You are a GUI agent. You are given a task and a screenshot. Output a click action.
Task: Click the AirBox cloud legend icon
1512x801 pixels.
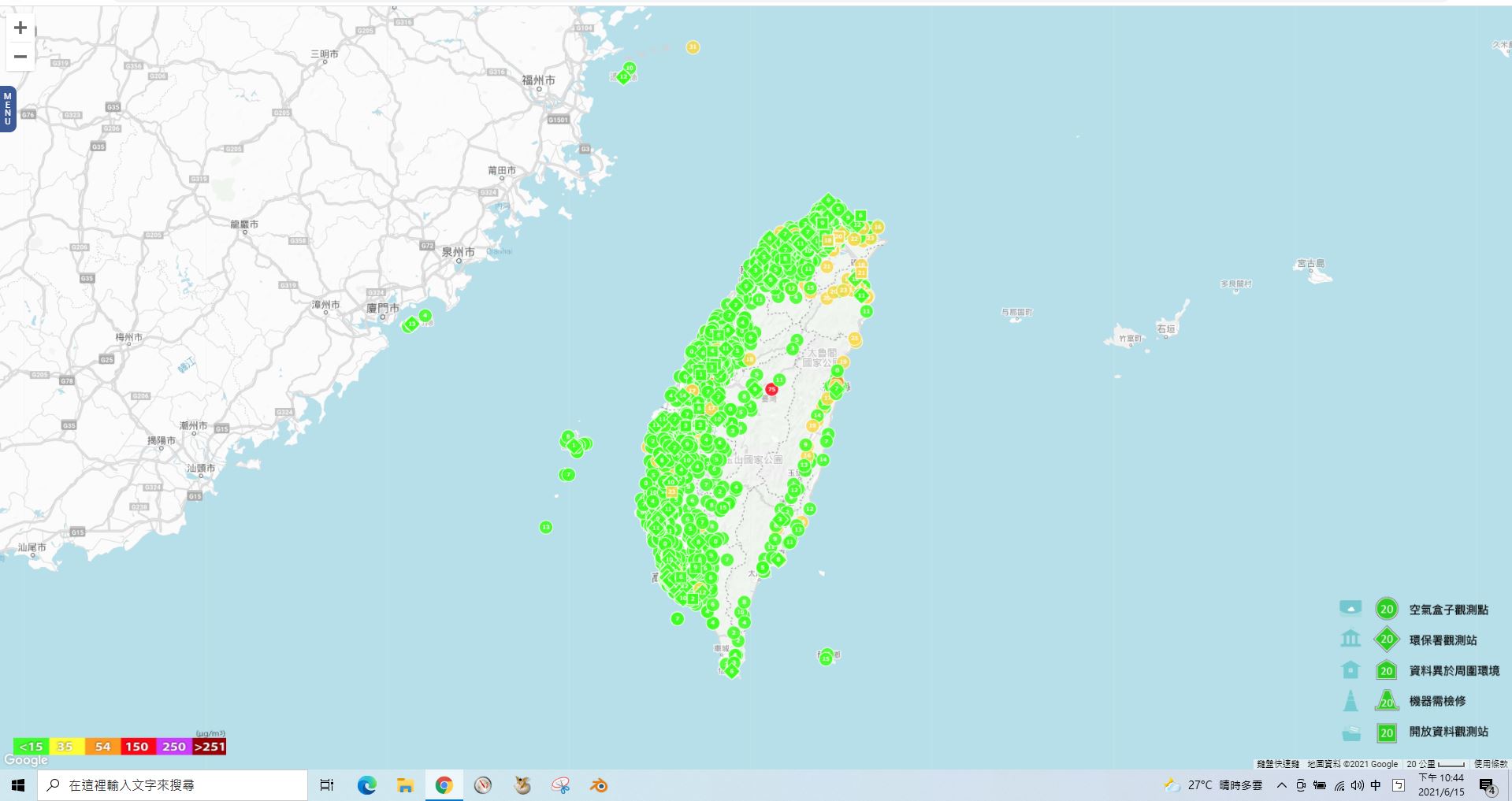coord(1350,608)
